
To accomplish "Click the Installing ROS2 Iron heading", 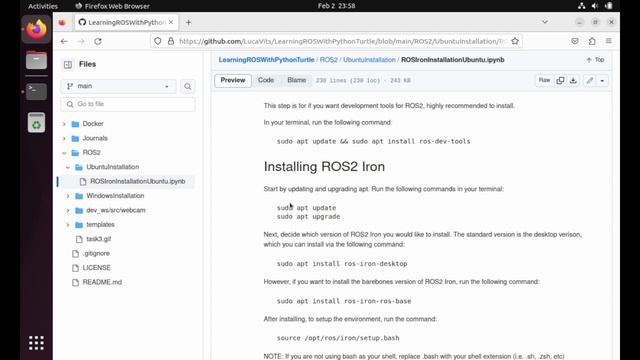I will pos(324,167).
